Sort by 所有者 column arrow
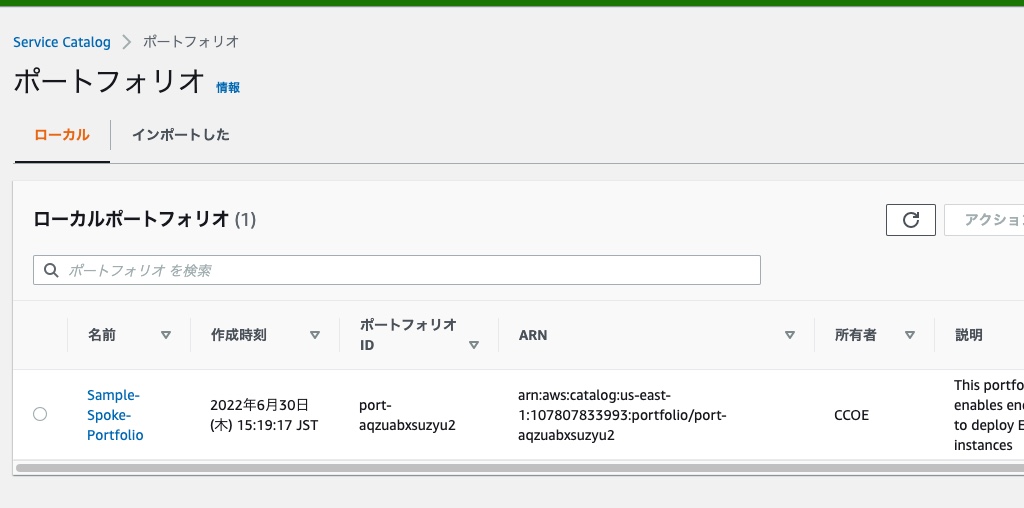The image size is (1024, 508). coord(910,336)
